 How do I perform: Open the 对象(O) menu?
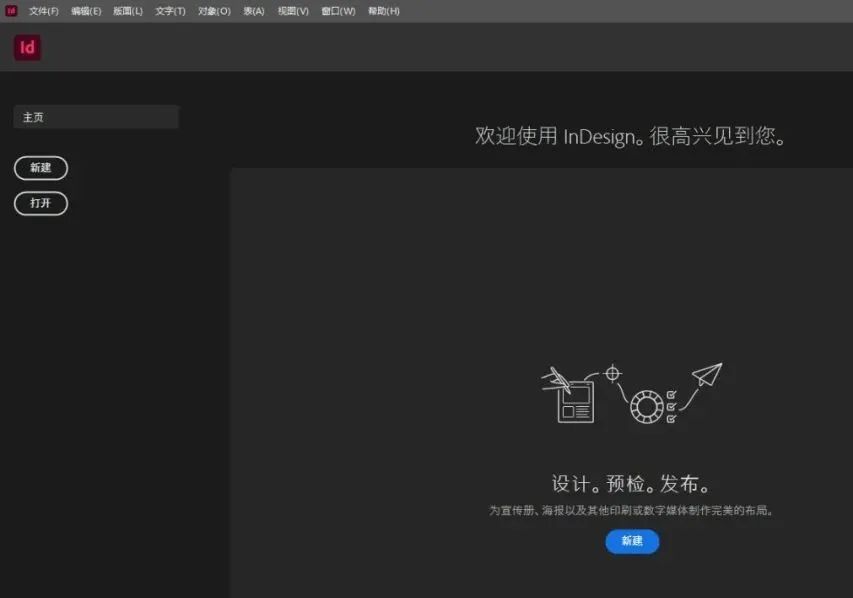click(214, 11)
